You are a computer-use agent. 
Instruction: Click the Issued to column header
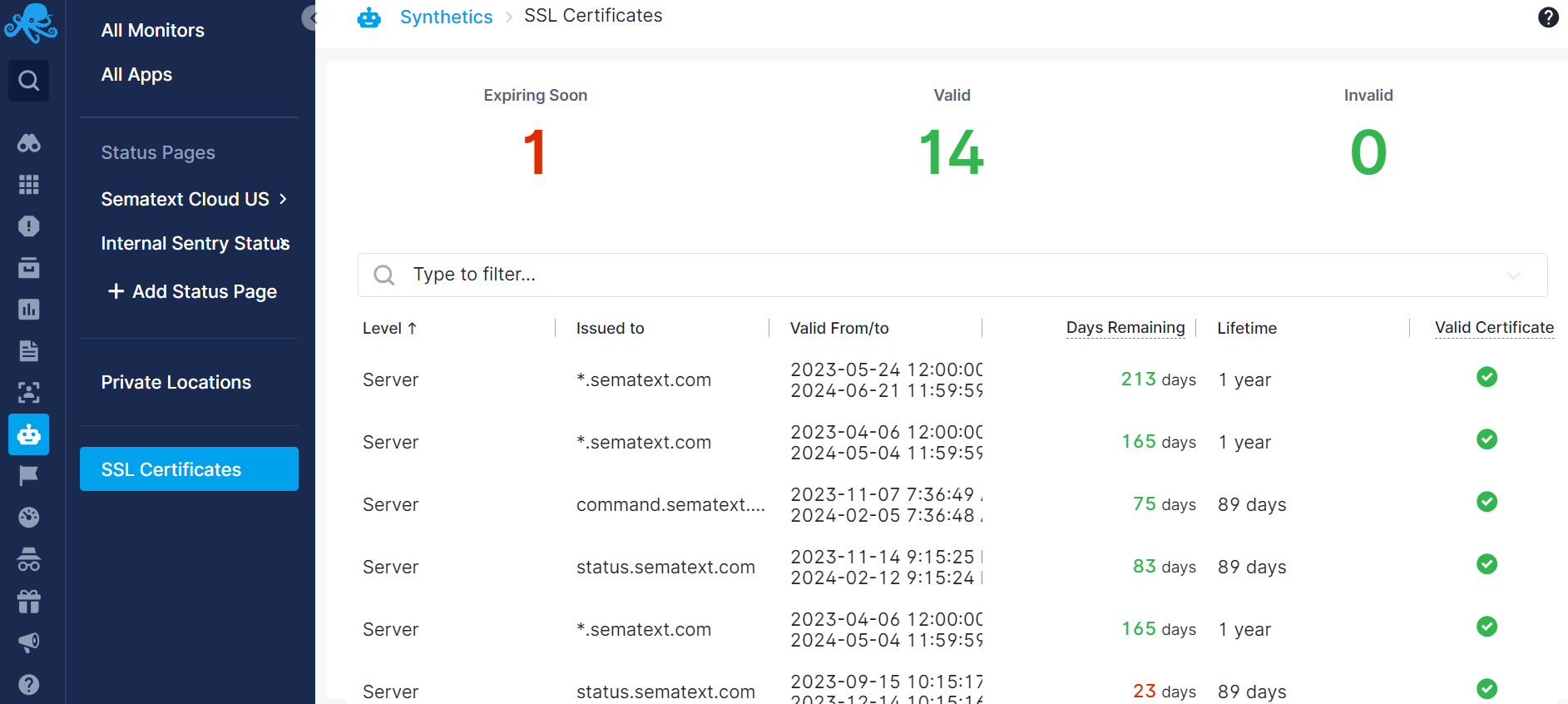tap(610, 328)
